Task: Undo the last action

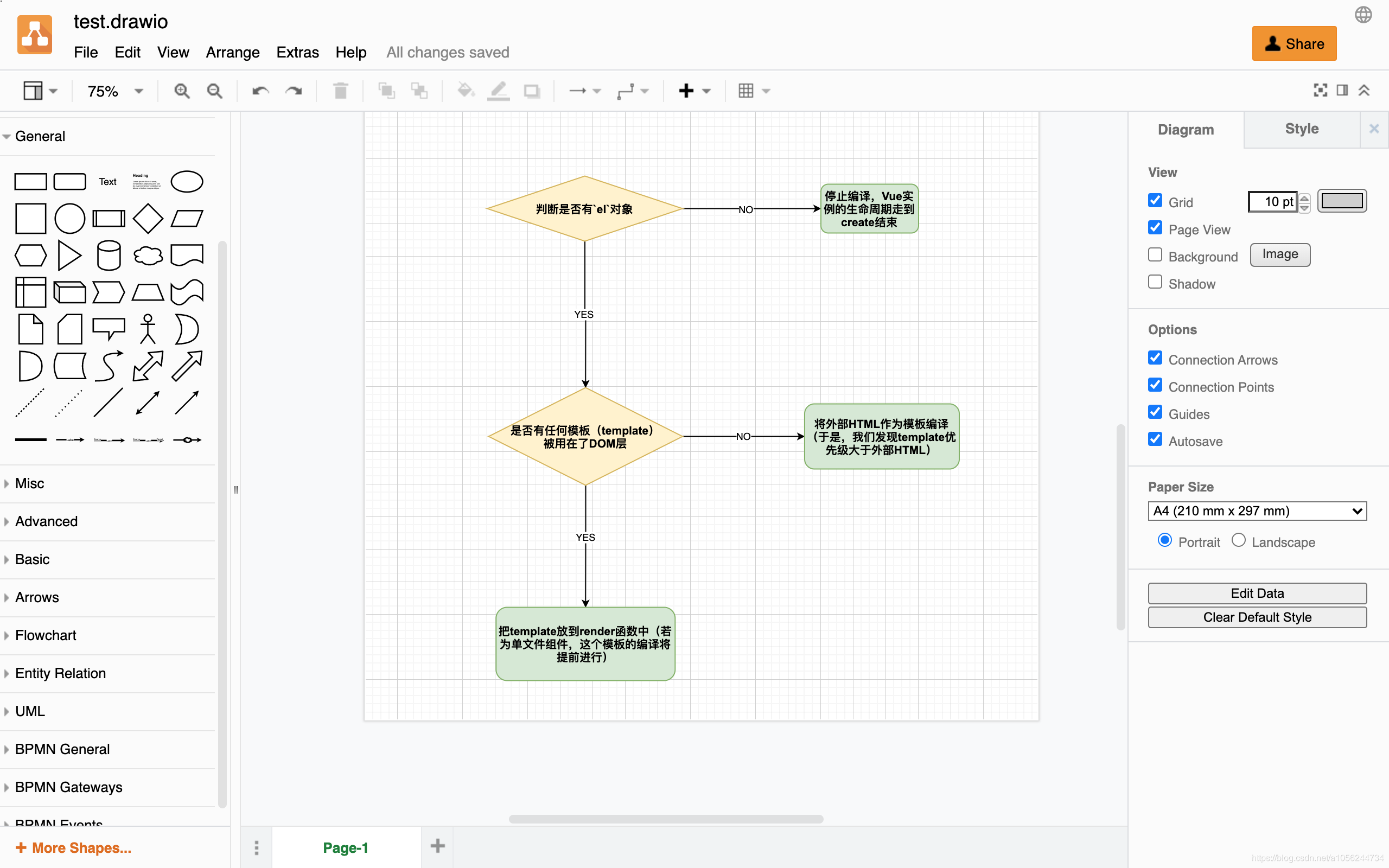Action: (x=260, y=91)
